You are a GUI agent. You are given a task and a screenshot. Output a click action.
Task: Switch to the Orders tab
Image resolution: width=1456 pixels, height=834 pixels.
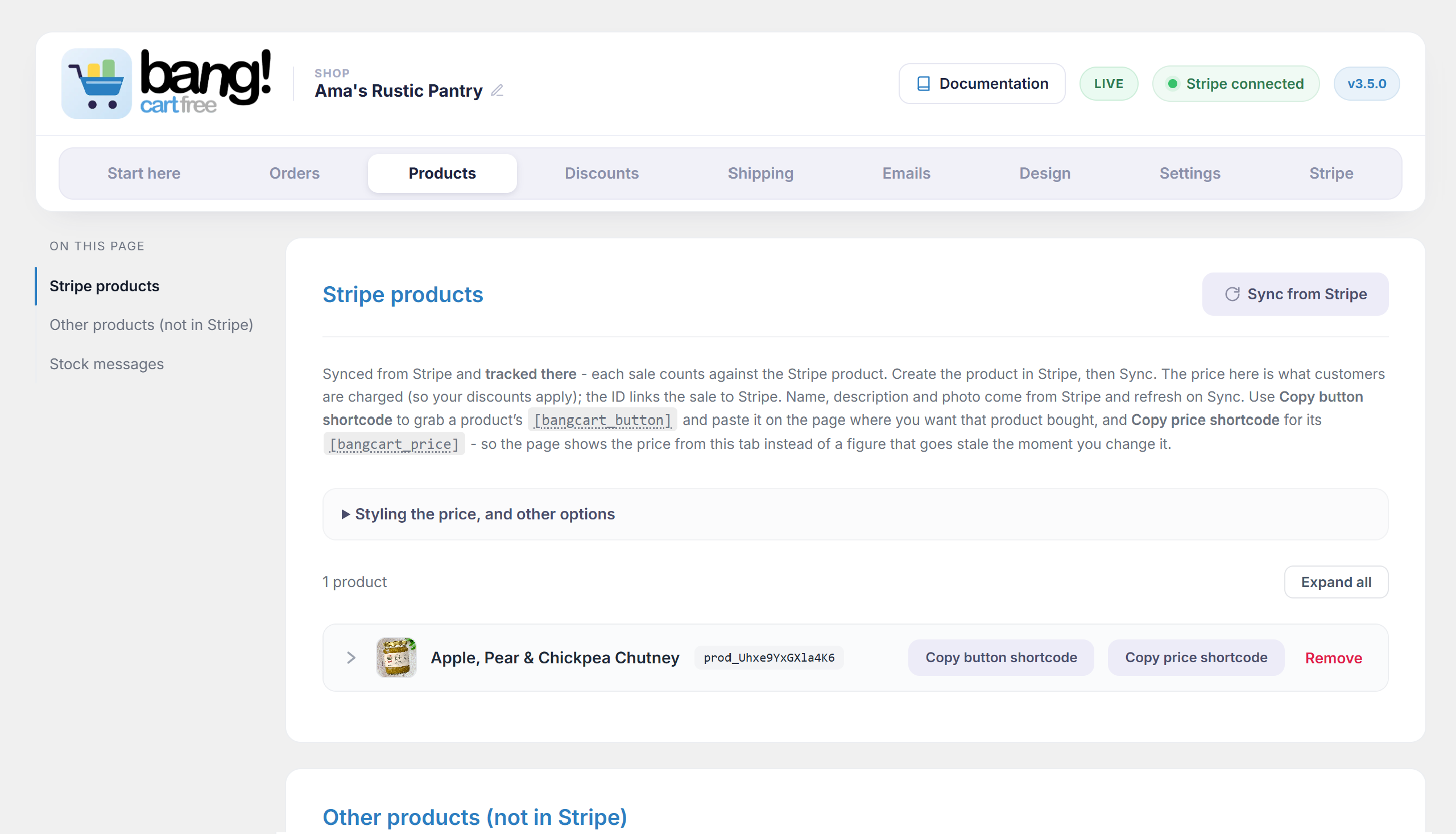coord(294,173)
